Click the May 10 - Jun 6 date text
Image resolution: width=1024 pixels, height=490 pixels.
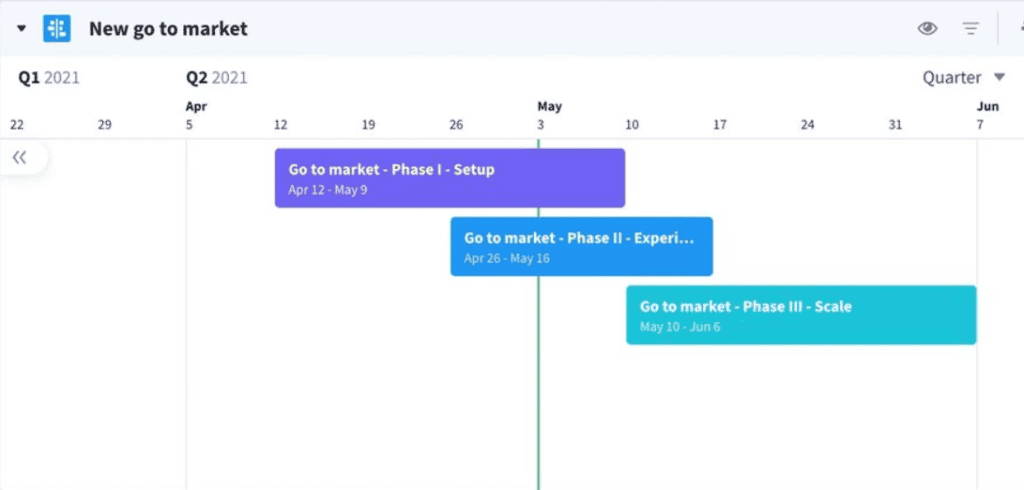[680, 327]
